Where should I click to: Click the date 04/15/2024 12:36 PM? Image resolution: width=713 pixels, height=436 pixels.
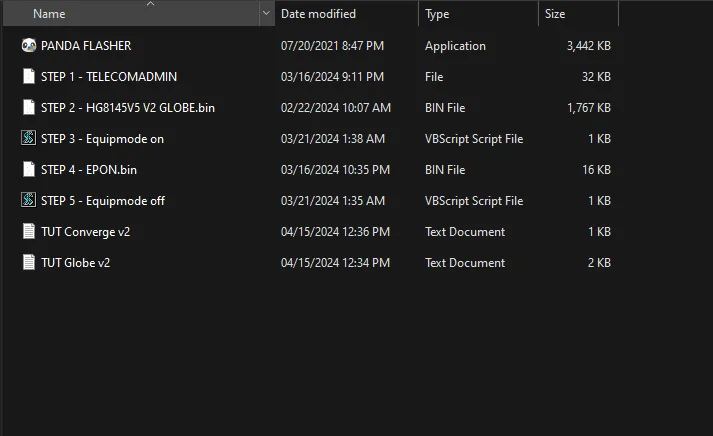335,232
